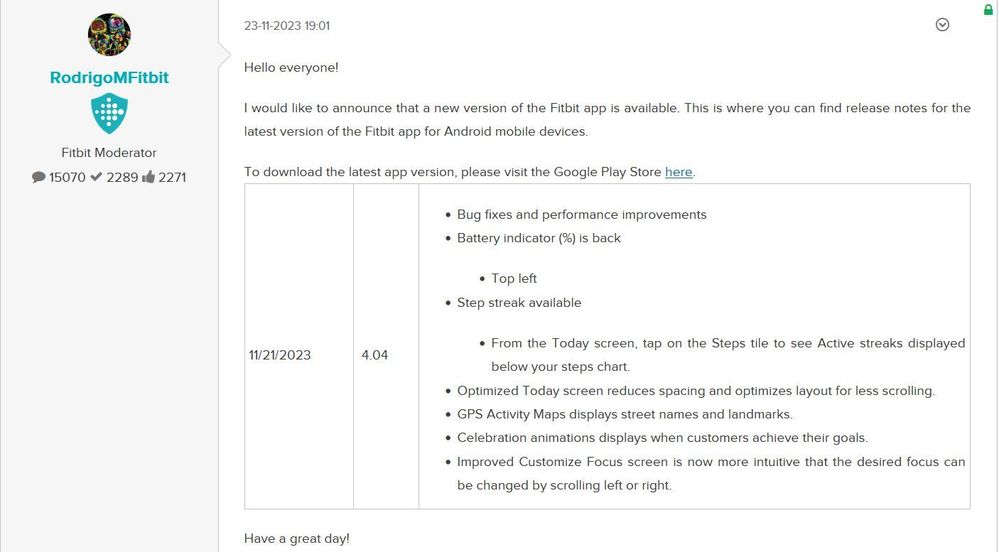Follow the 'here' Google Play Store link
This screenshot has width=999, height=552.
[x=679, y=172]
